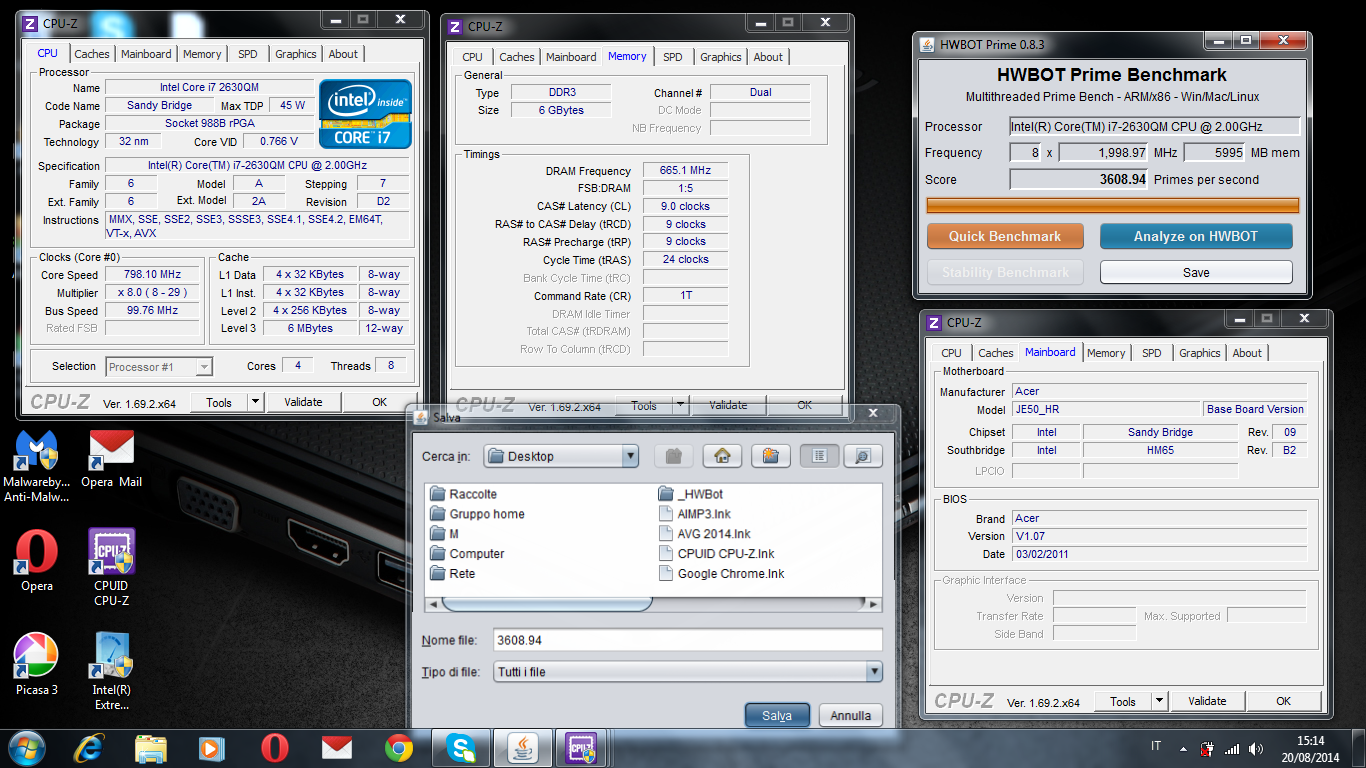Viewport: 1366px width, 768px height.
Task: Select CPUID CPU-Z.lnk file
Action: pyautogui.click(x=716, y=554)
